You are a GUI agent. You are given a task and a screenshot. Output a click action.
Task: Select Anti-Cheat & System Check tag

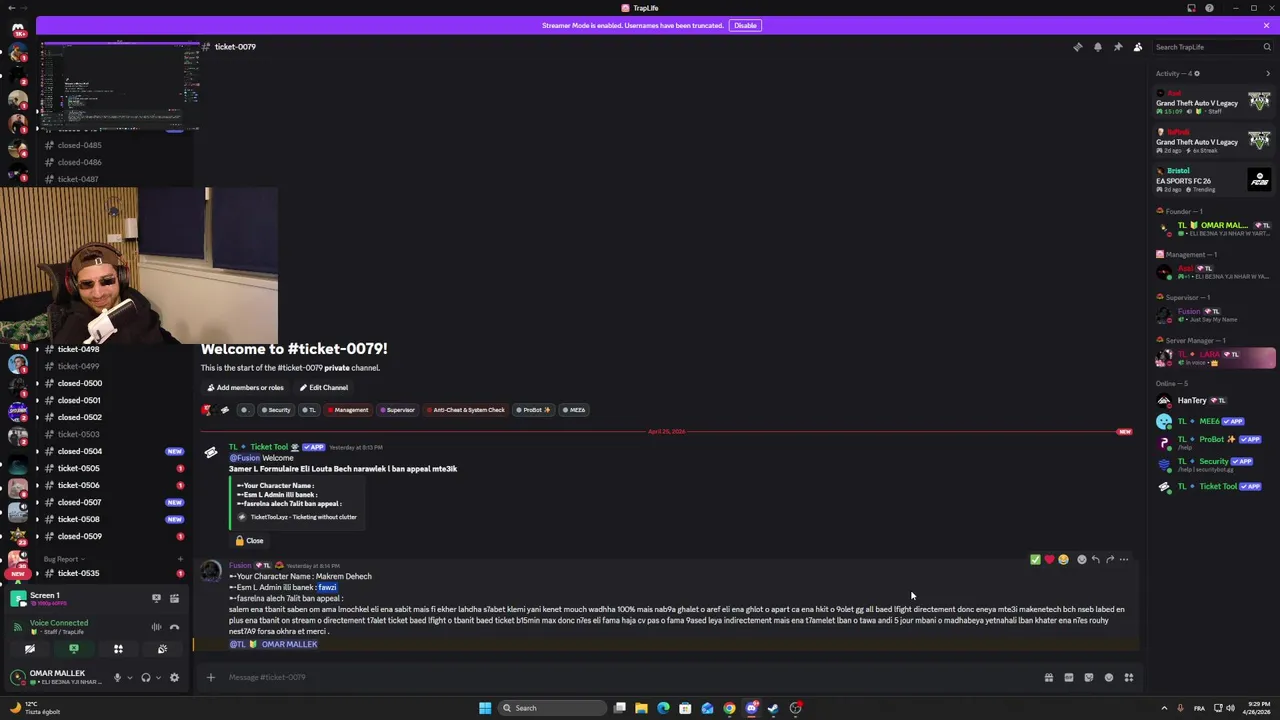[466, 410]
